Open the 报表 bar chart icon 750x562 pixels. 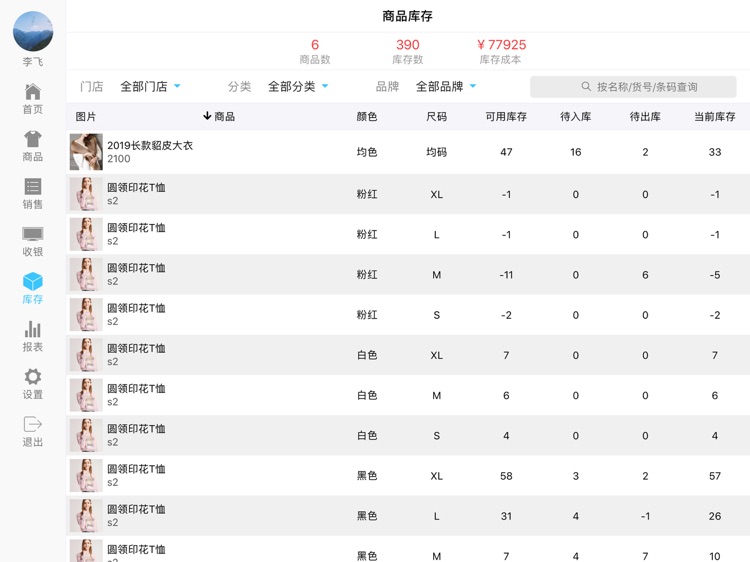pyautogui.click(x=33, y=329)
